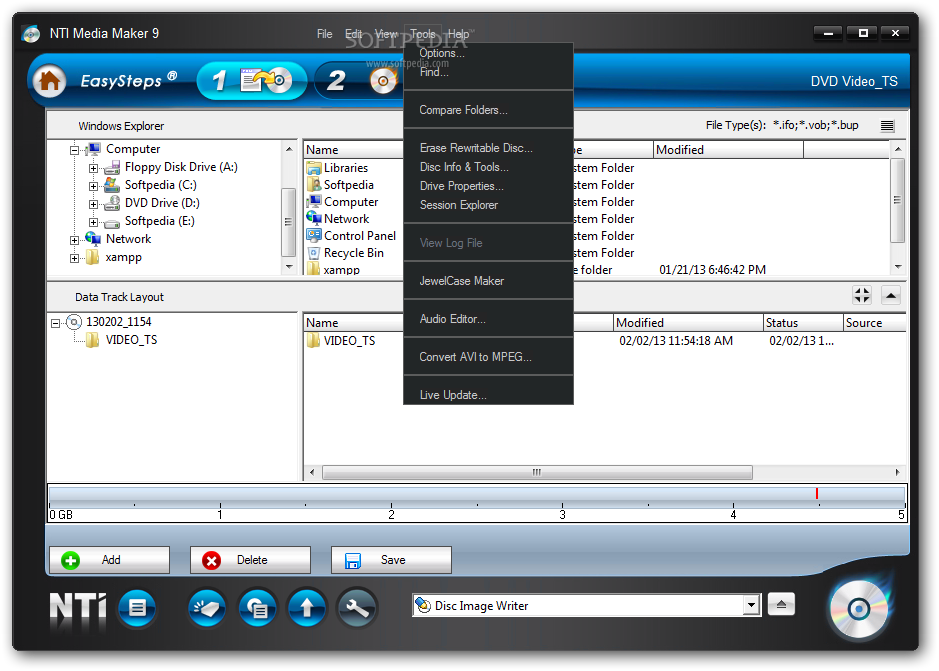Image resolution: width=939 pixels, height=671 pixels.
Task: Collapse the 130202_1154 disc node
Action: click(x=56, y=324)
